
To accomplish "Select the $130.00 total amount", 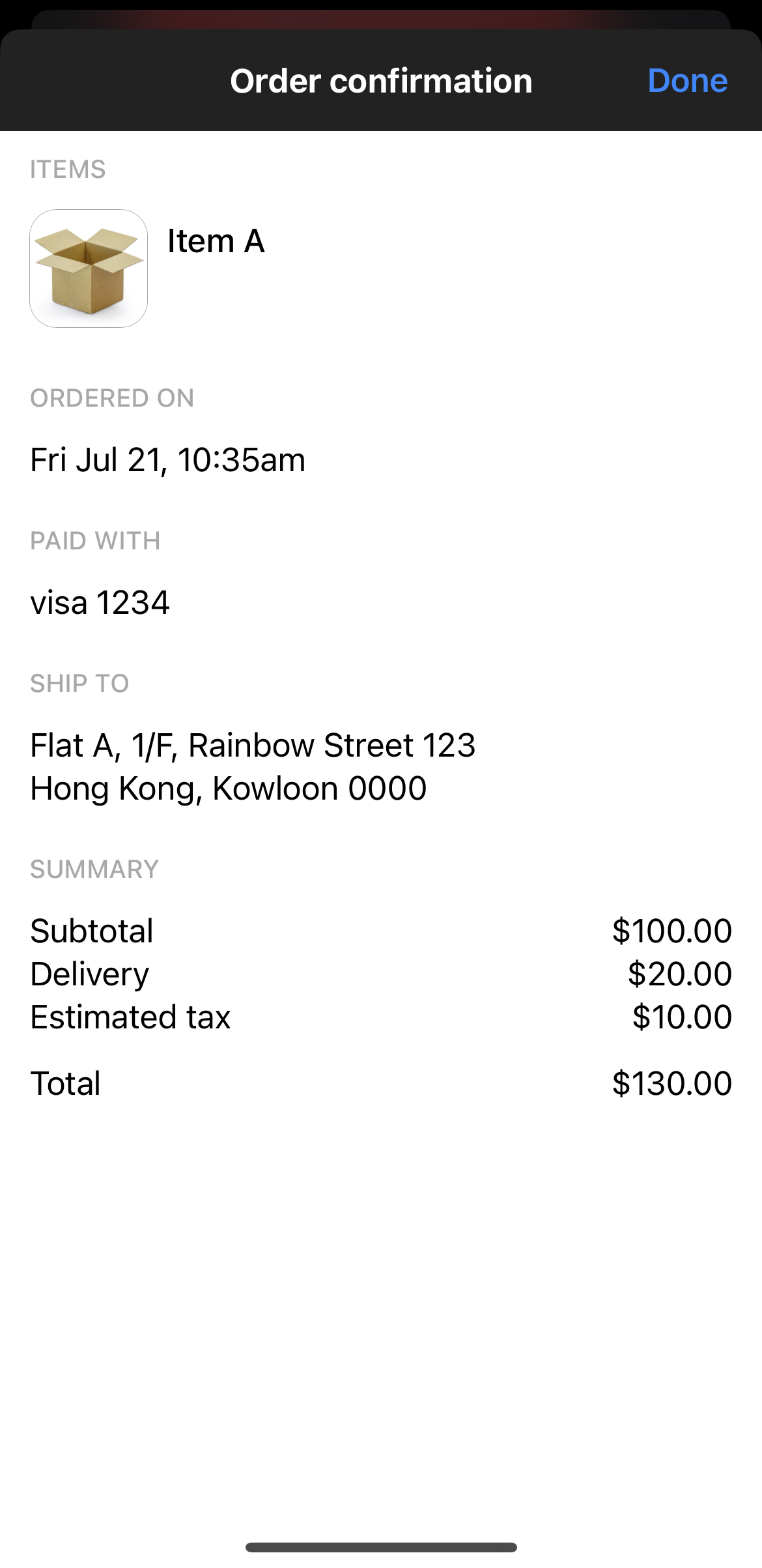I will pos(671,1083).
